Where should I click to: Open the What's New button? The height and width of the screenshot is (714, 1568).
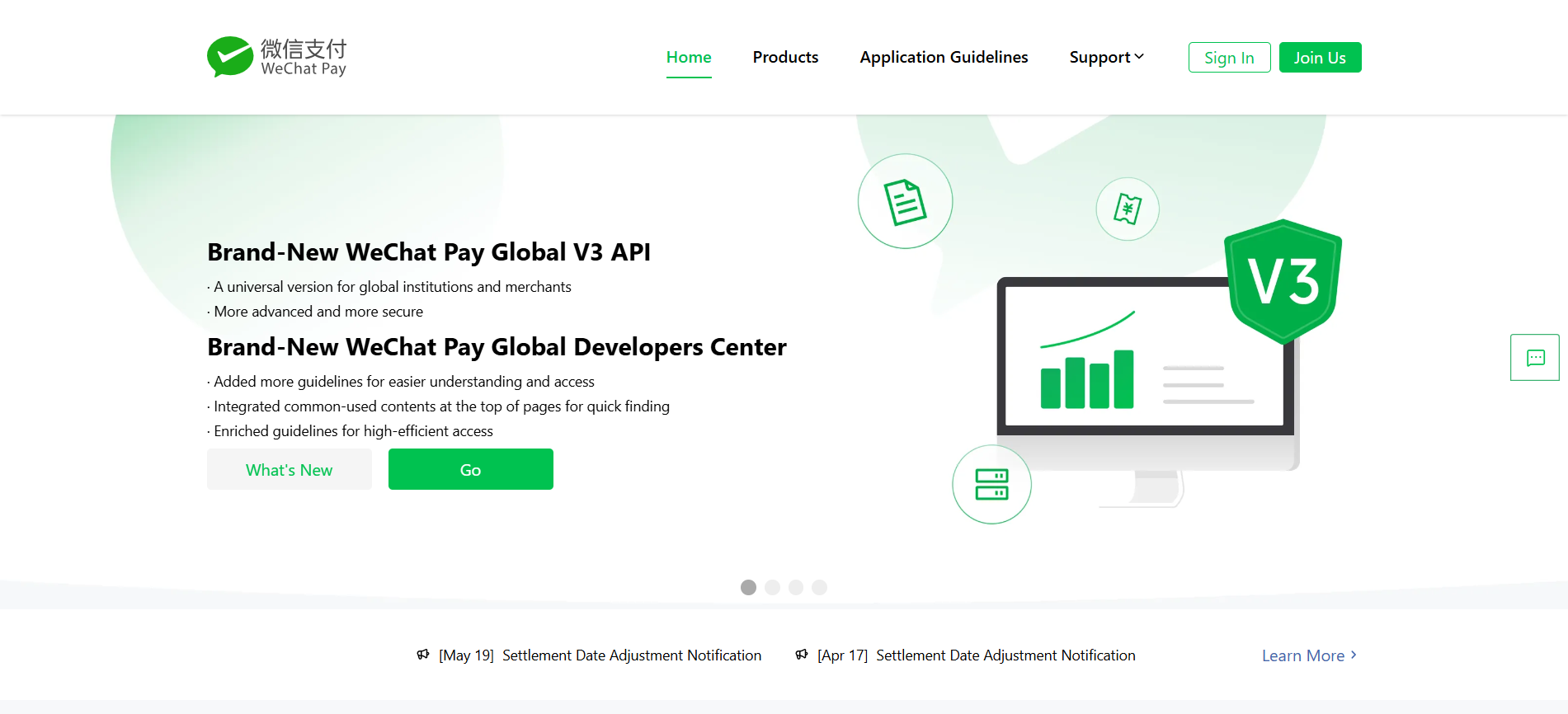(x=289, y=469)
